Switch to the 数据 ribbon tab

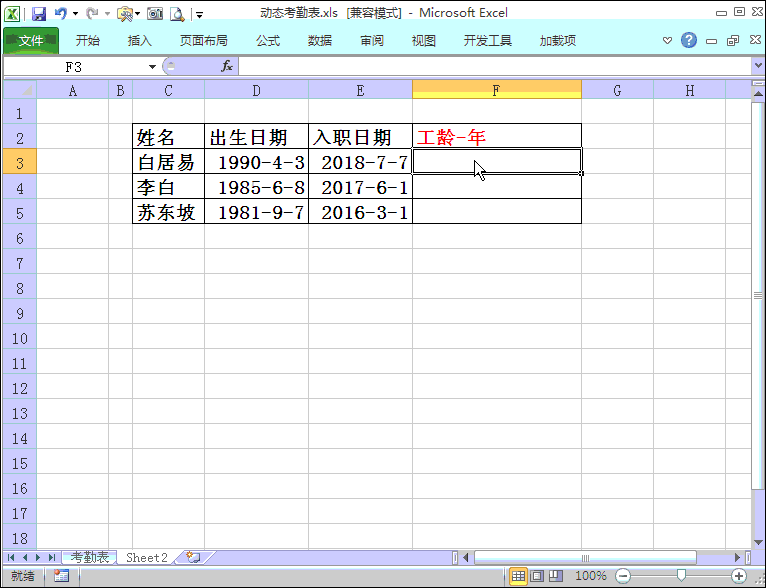pyautogui.click(x=320, y=41)
